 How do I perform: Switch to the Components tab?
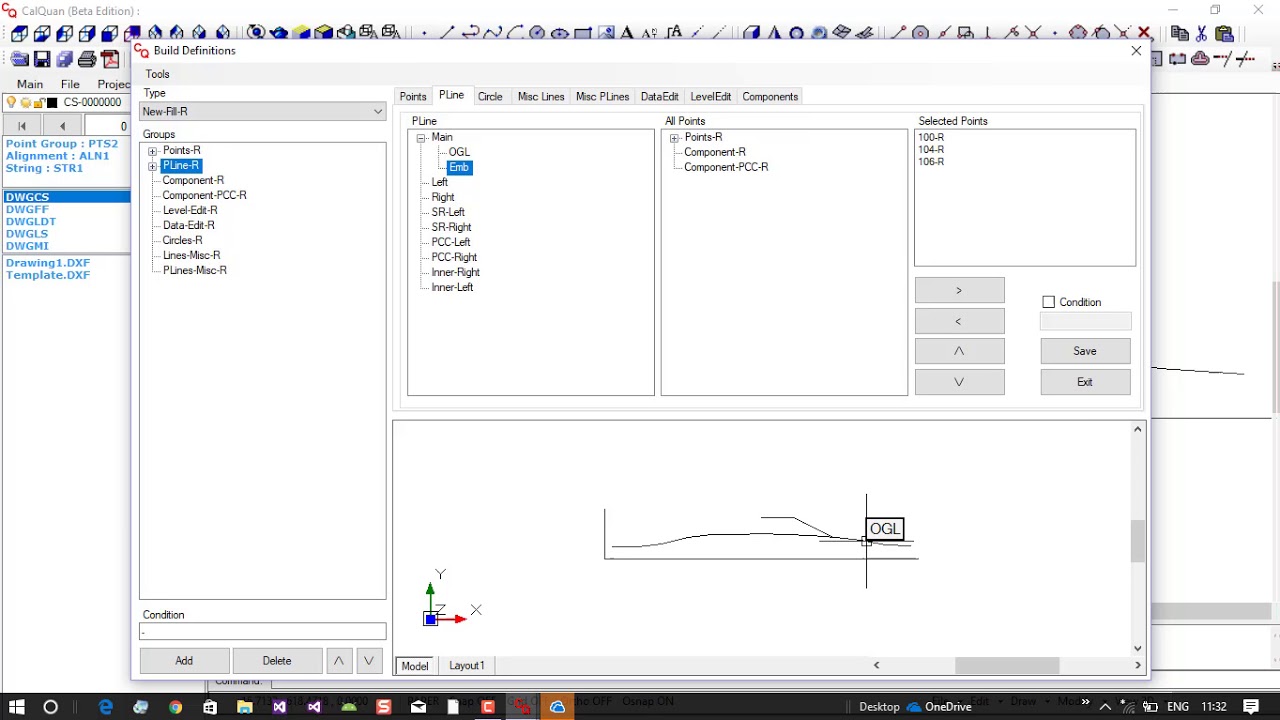[770, 97]
